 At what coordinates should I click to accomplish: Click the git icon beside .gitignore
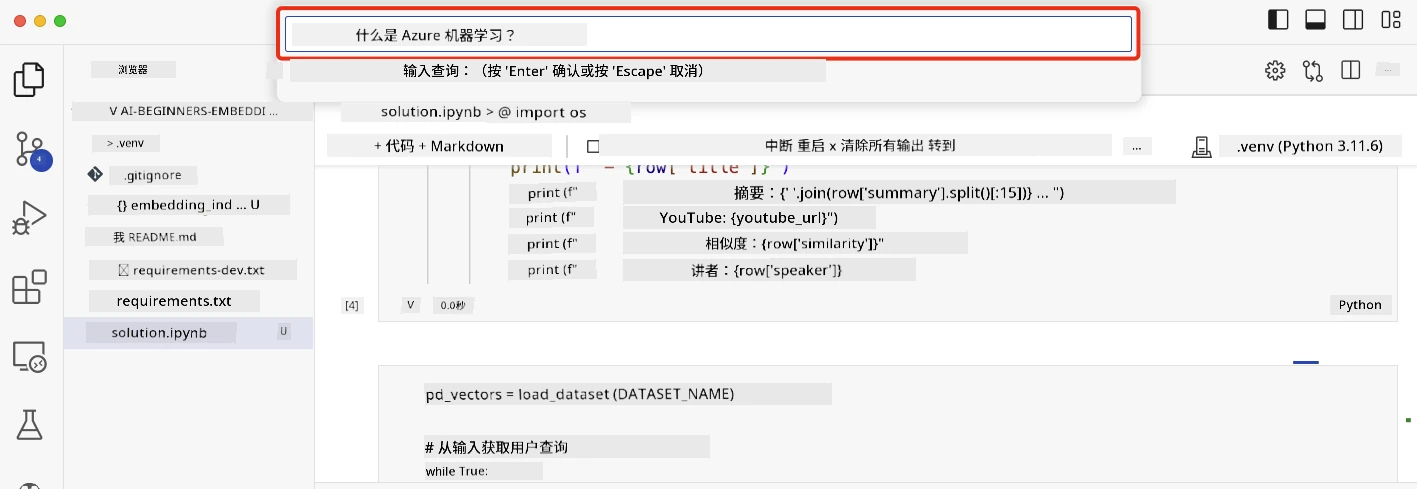pyautogui.click(x=96, y=174)
